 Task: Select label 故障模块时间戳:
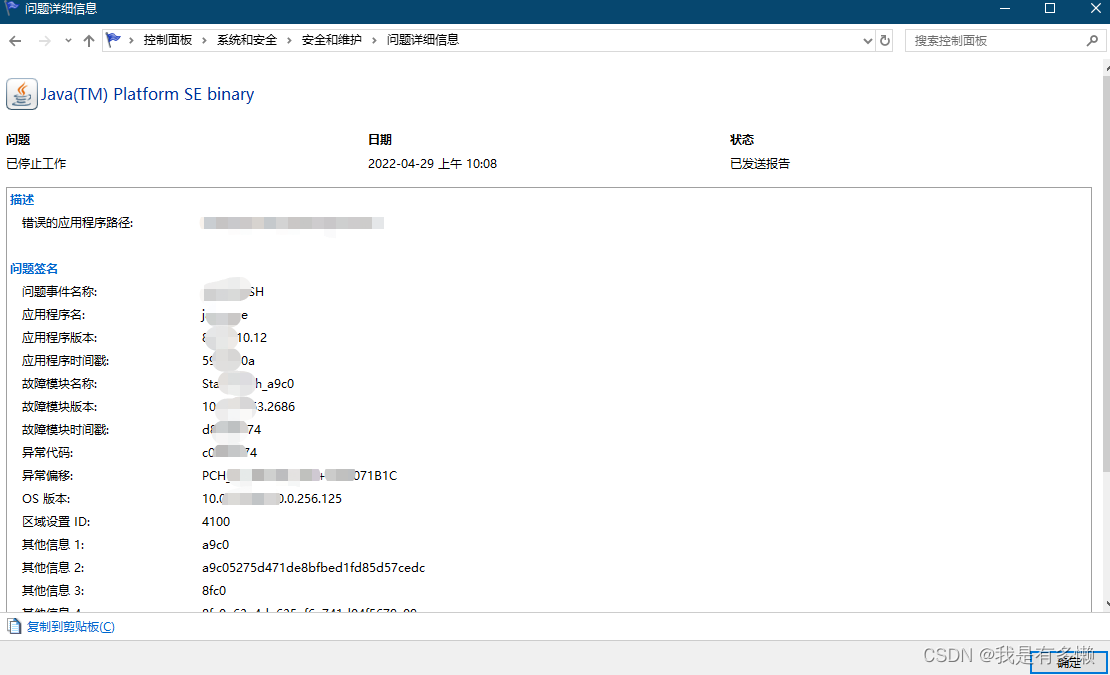[66, 429]
